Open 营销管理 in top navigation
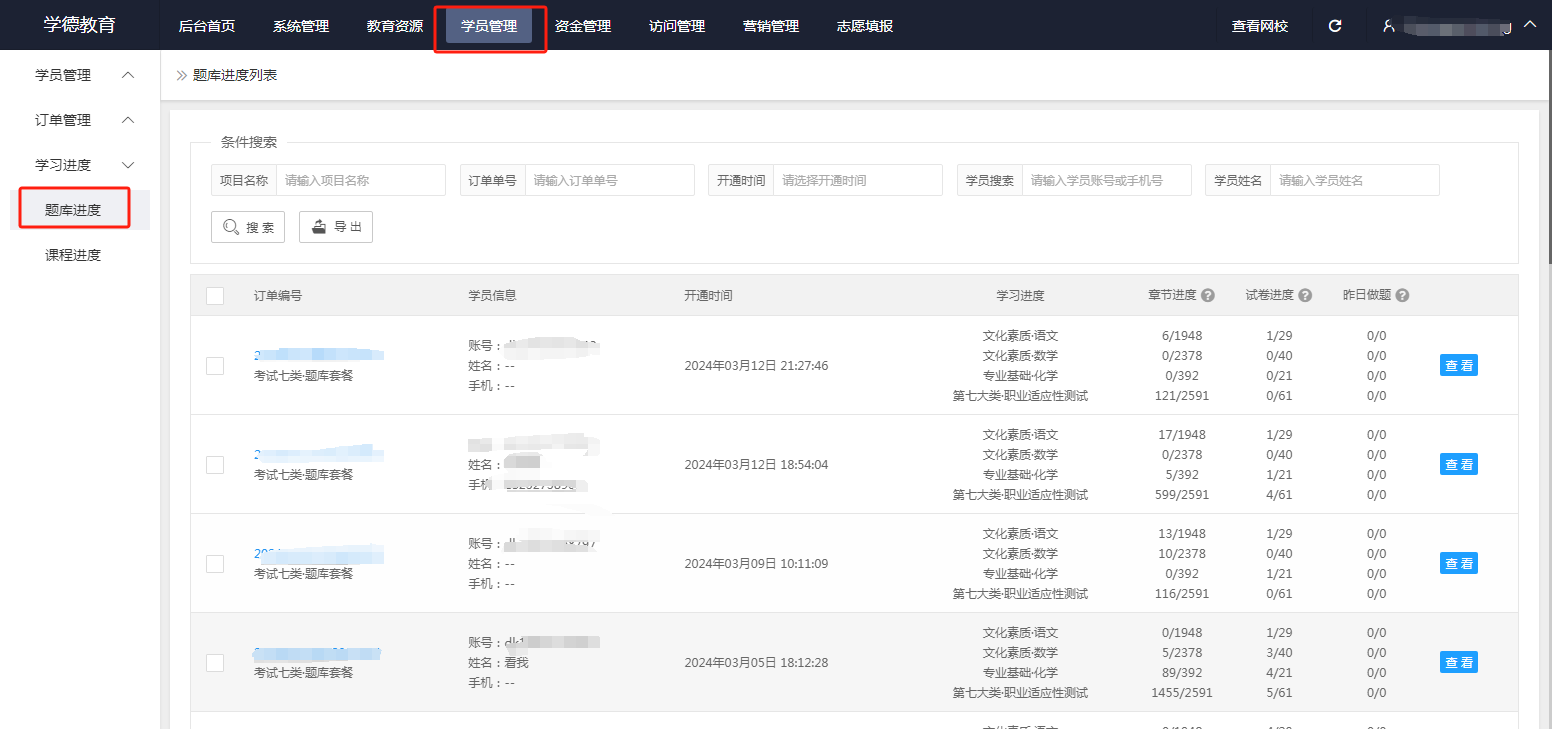This screenshot has height=729, width=1552. coord(771,26)
